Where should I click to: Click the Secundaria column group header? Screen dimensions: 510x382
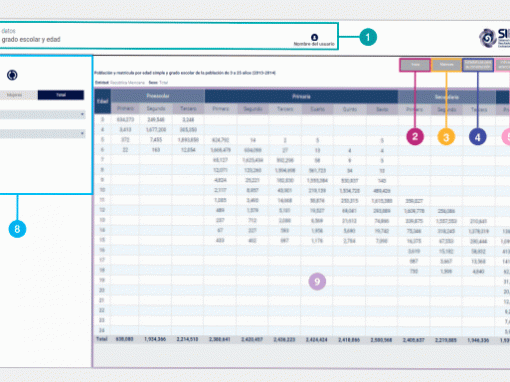447,97
